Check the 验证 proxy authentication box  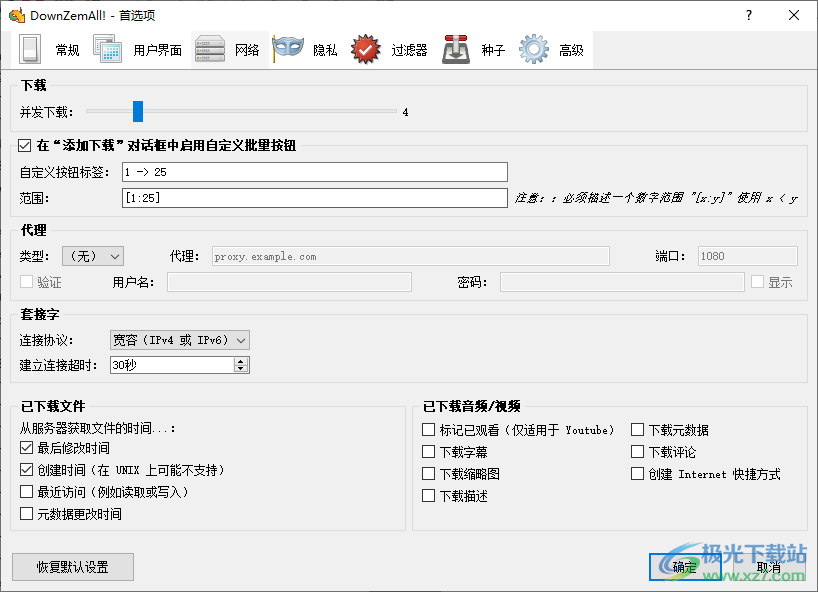25,281
